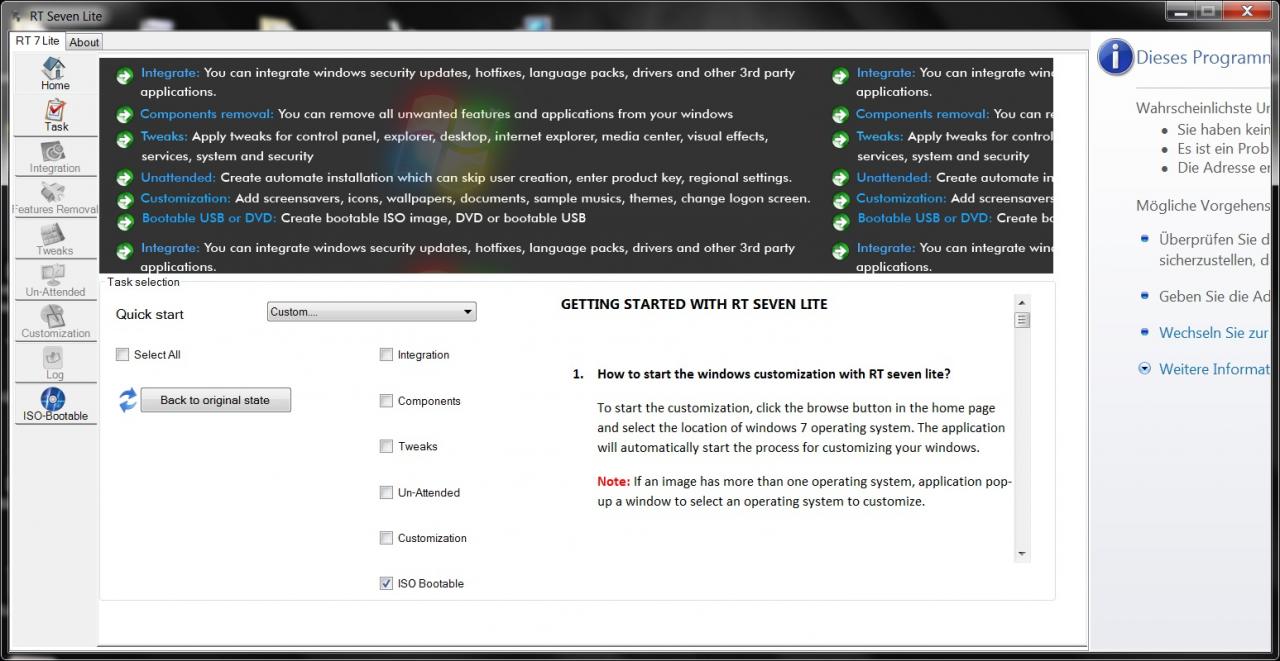
Task: Check the Un-Attended task checkbox
Action: 386,492
